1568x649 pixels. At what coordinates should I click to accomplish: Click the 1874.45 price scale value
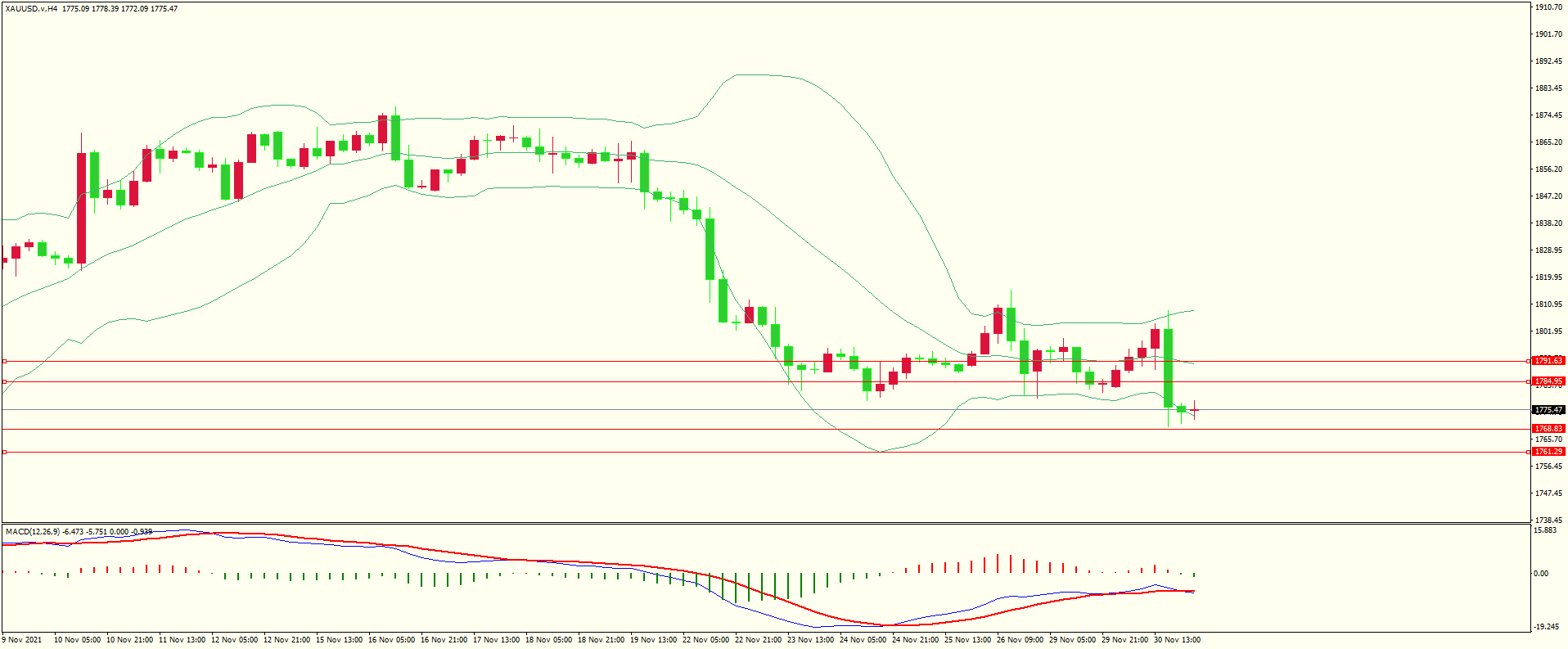[x=1549, y=115]
